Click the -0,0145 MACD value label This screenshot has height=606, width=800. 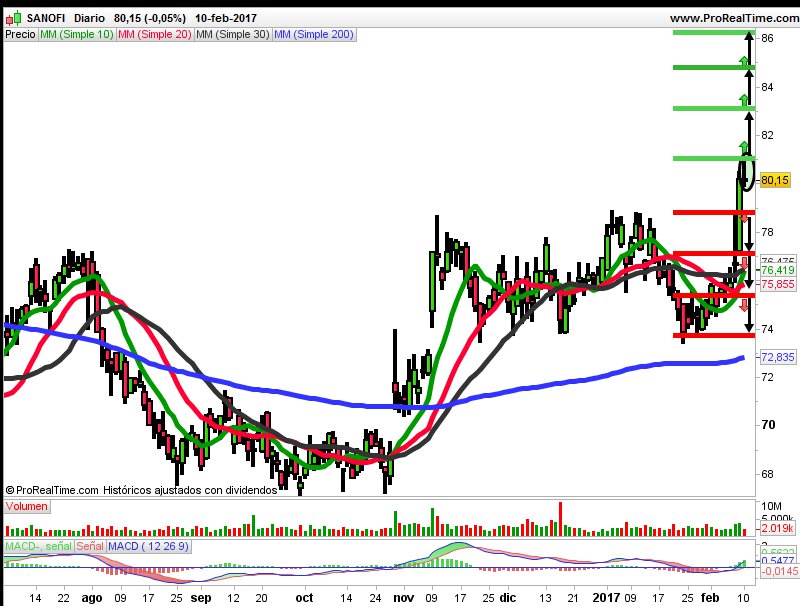(x=779, y=571)
